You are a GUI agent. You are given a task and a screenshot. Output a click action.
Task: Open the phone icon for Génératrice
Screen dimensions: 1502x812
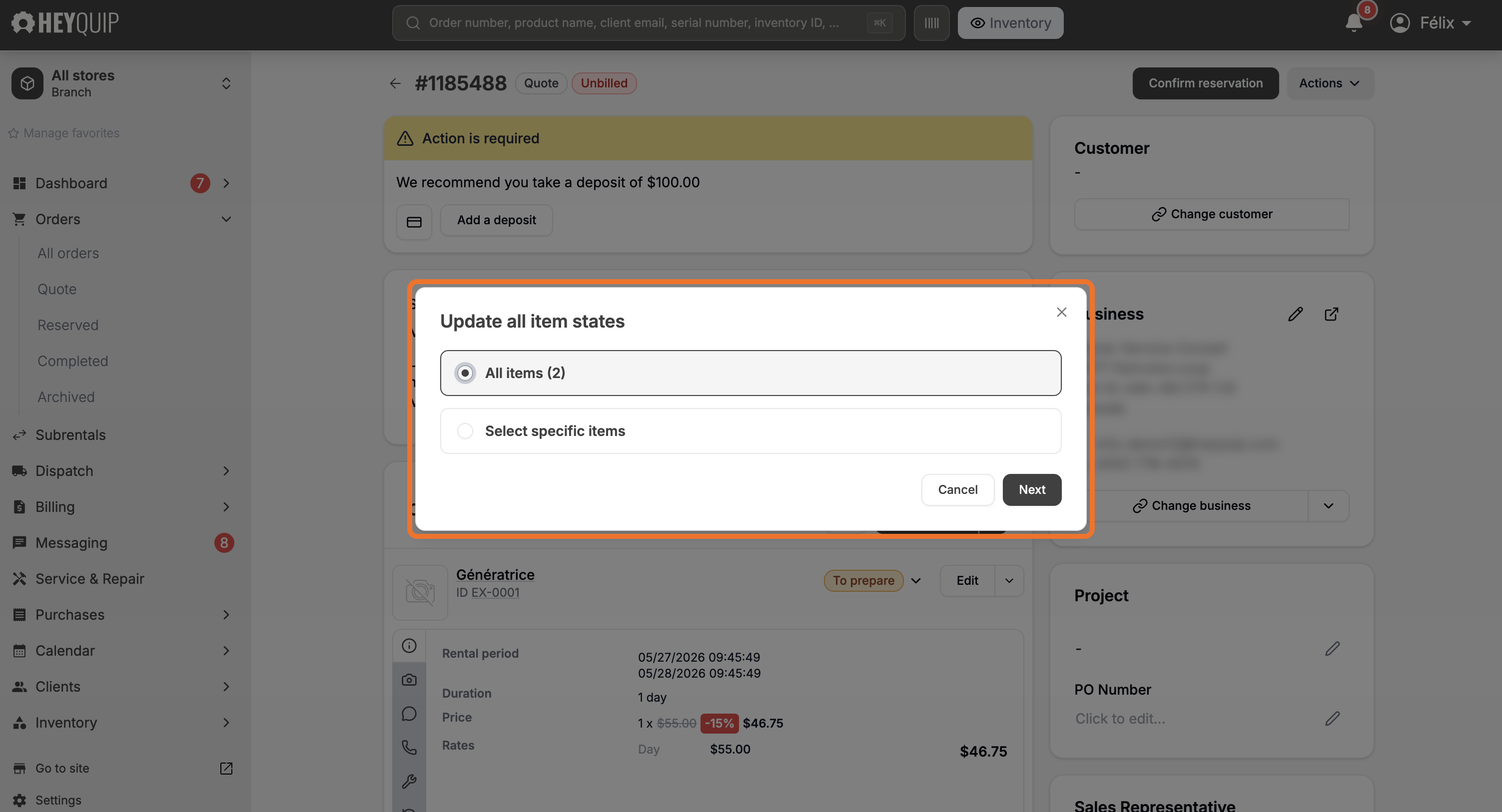[409, 747]
